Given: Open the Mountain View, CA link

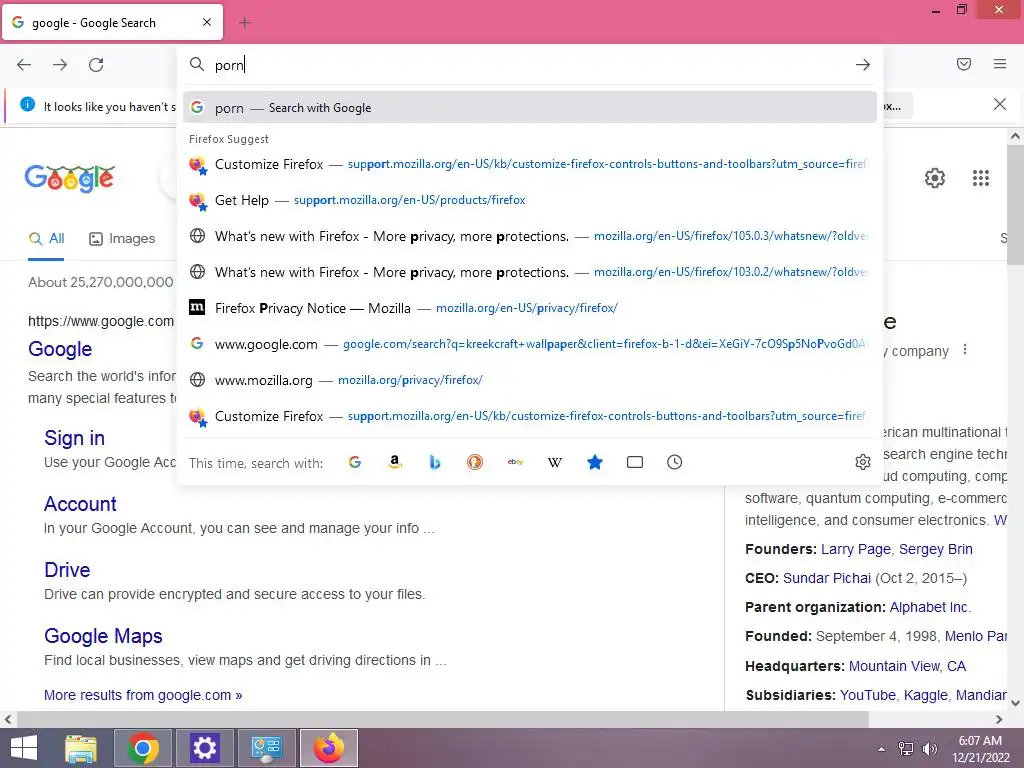Looking at the screenshot, I should (x=907, y=666).
